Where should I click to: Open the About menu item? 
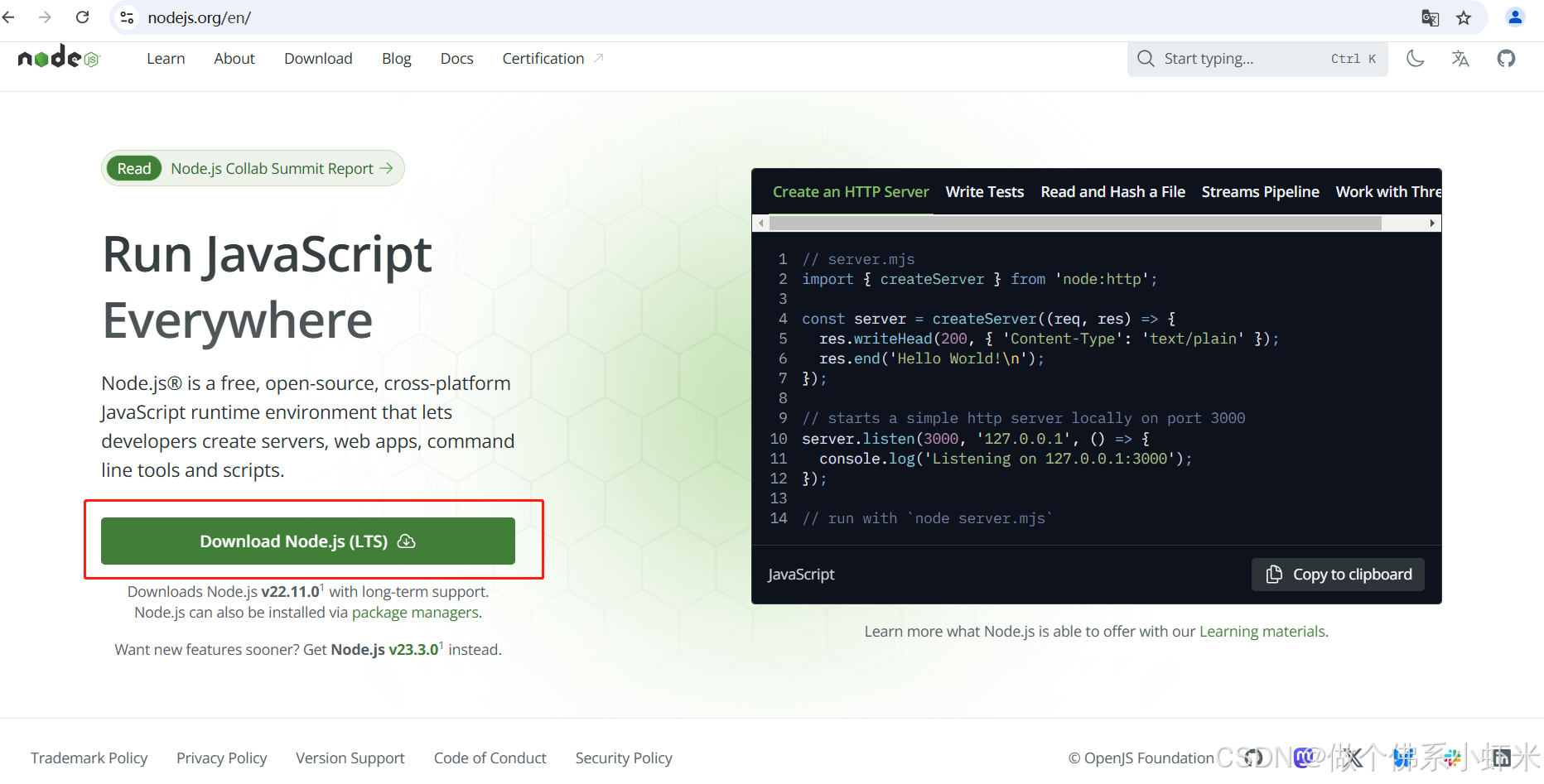(x=234, y=59)
